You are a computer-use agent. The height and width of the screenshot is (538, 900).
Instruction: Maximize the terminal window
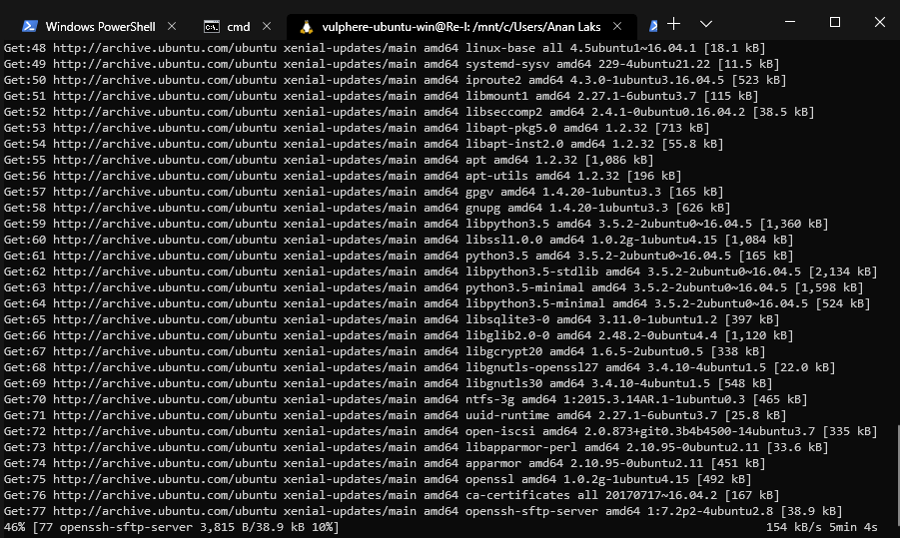coord(835,22)
